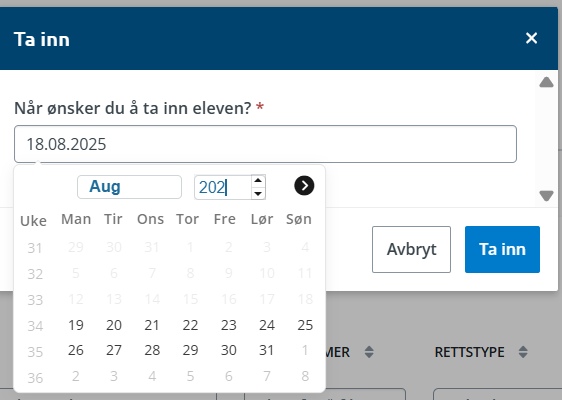Pick date 22 in the calendar
The width and height of the screenshot is (562, 400).
[190, 325]
